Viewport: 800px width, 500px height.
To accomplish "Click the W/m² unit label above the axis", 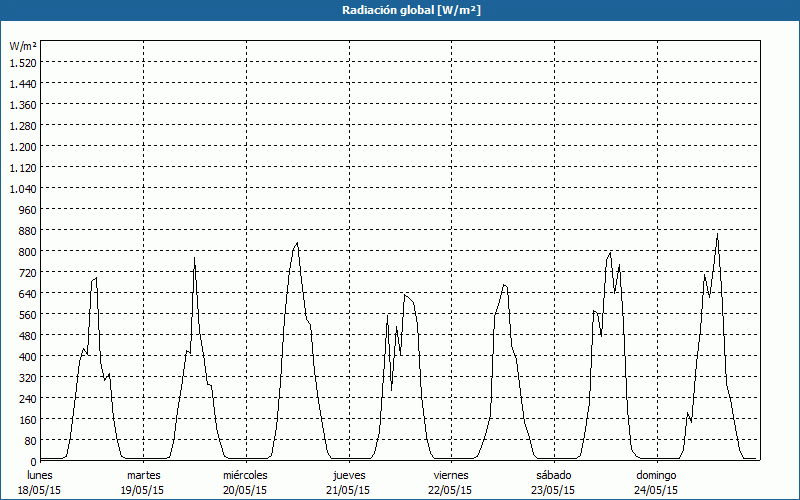I will pos(23,46).
